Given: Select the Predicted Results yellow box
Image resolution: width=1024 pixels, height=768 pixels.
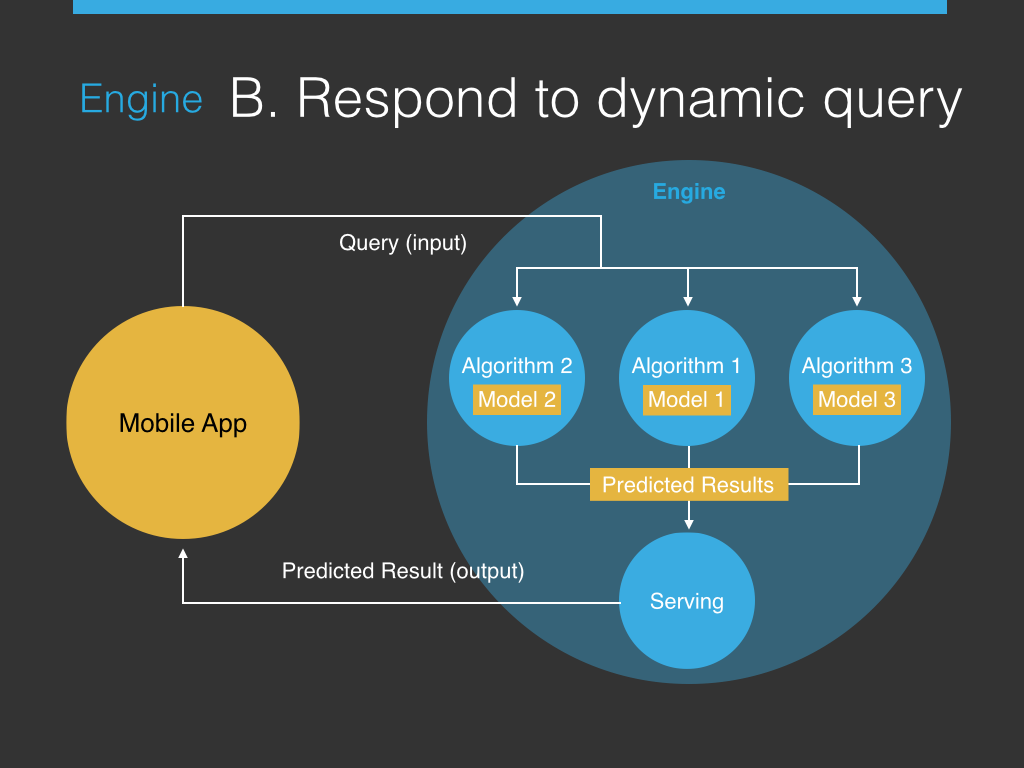Looking at the screenshot, I should coord(688,485).
